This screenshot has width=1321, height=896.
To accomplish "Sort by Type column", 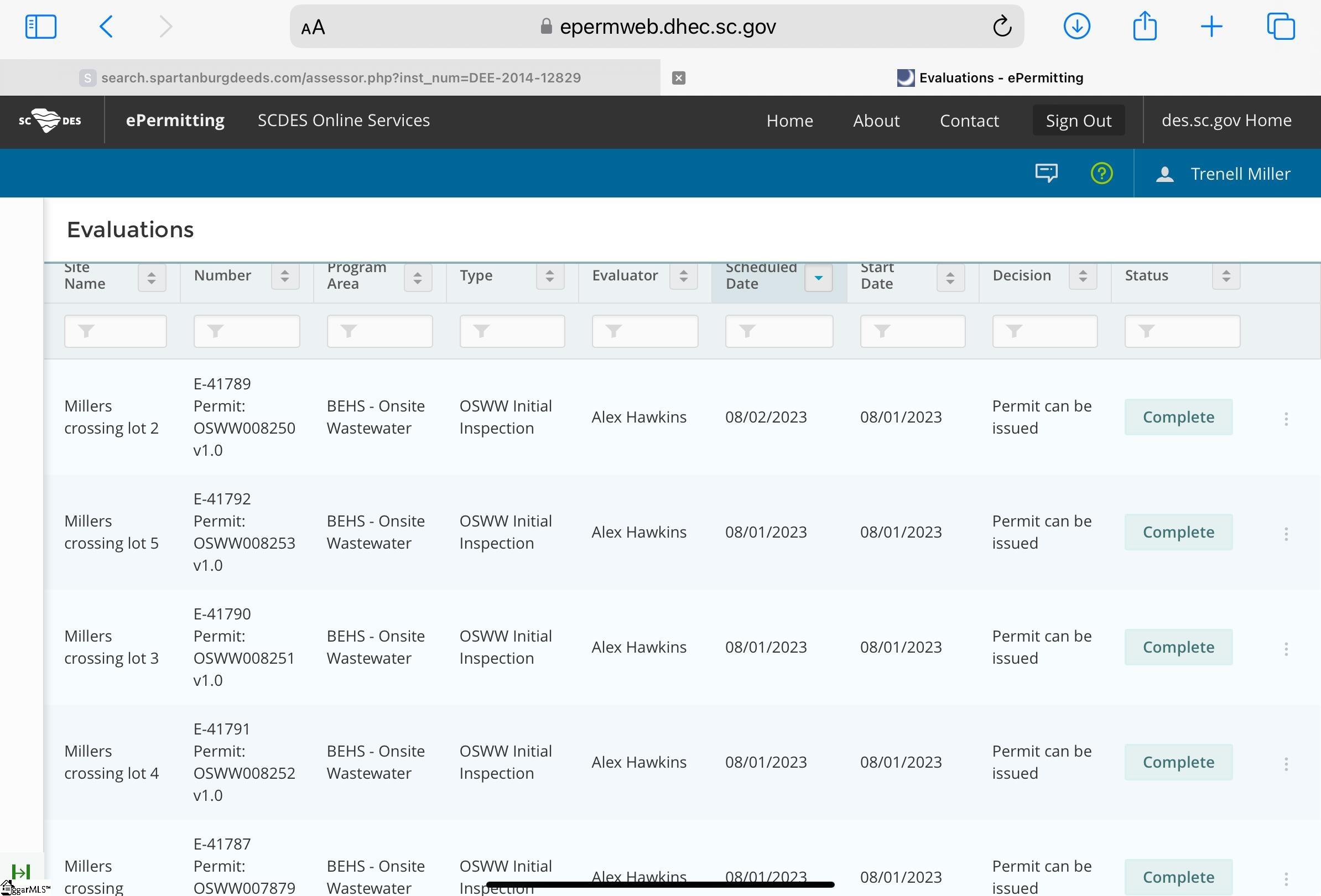I will tap(550, 276).
